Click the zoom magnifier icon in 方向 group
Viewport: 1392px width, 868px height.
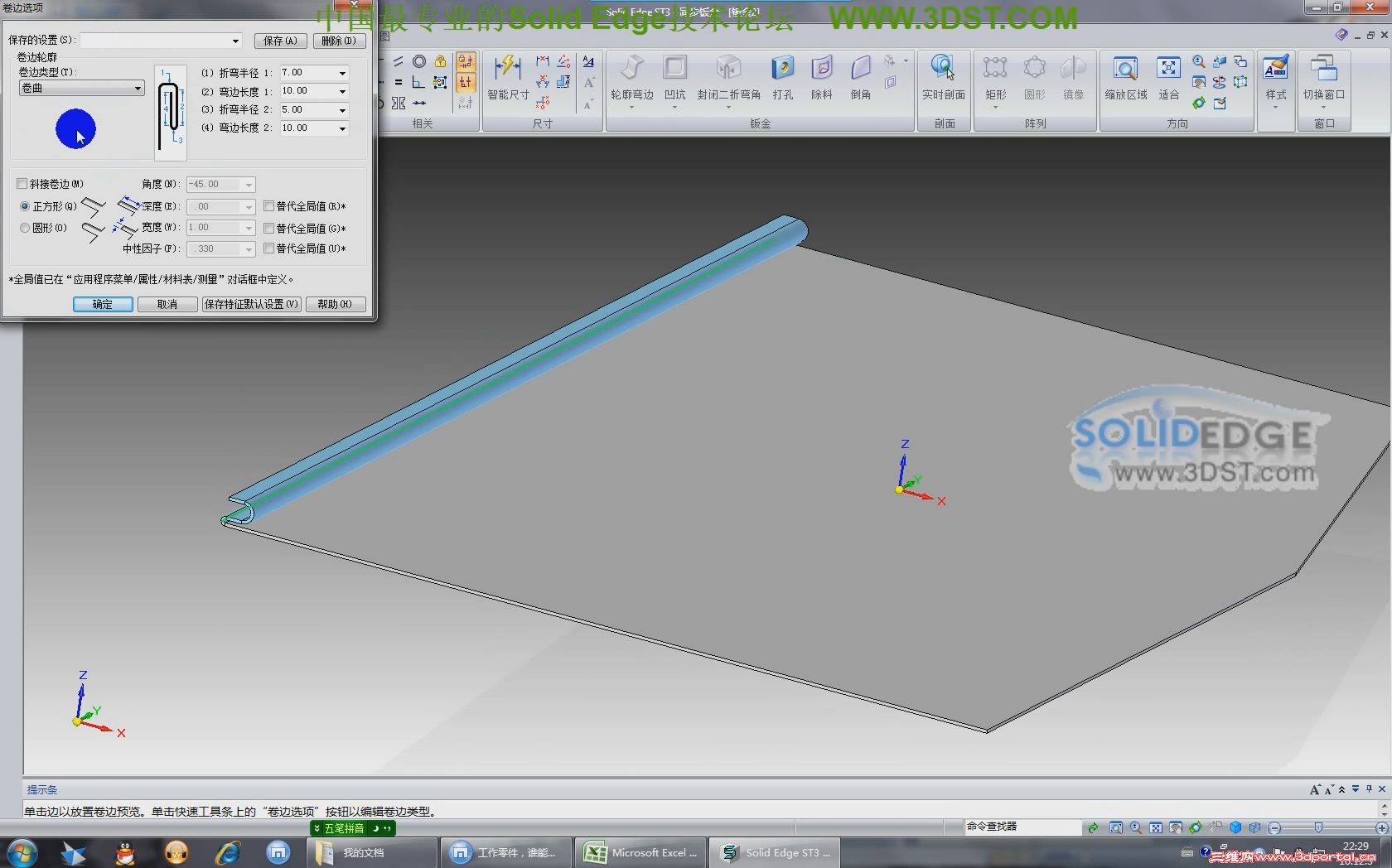coord(1198,61)
